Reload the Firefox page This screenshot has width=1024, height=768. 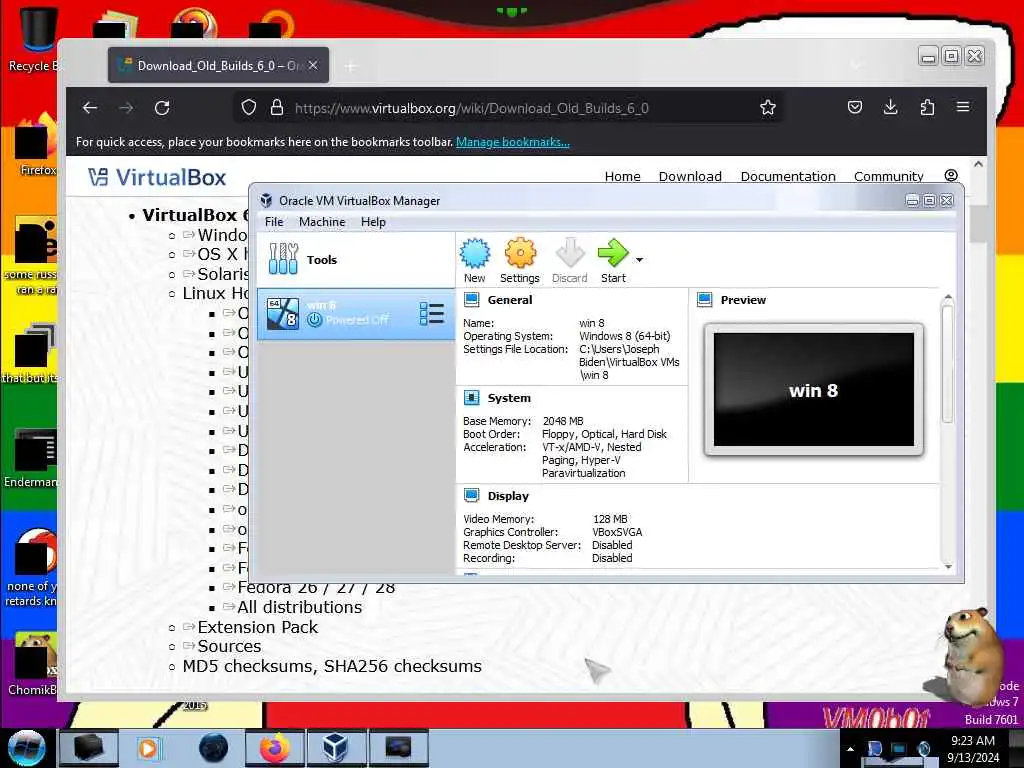pos(162,108)
